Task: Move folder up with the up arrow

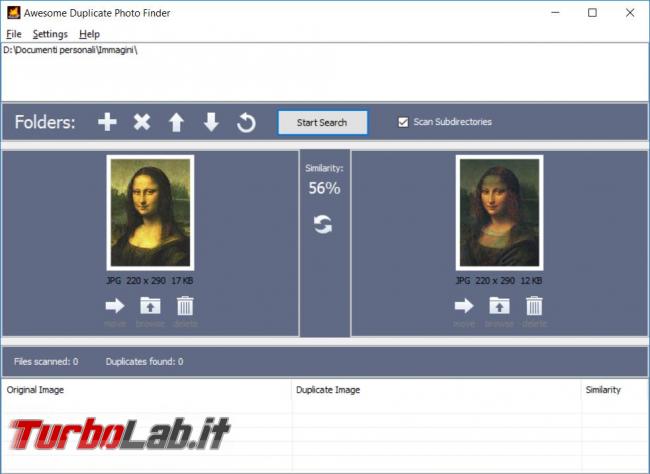Action: (x=176, y=122)
